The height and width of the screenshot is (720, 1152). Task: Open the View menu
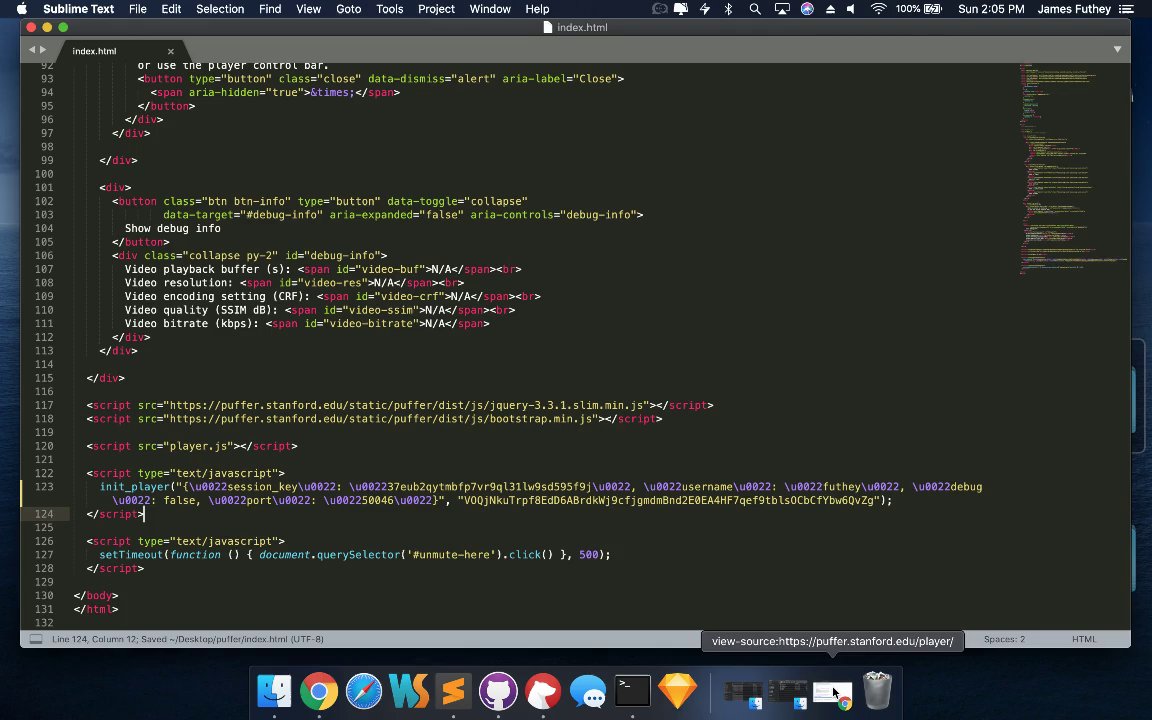[309, 9]
